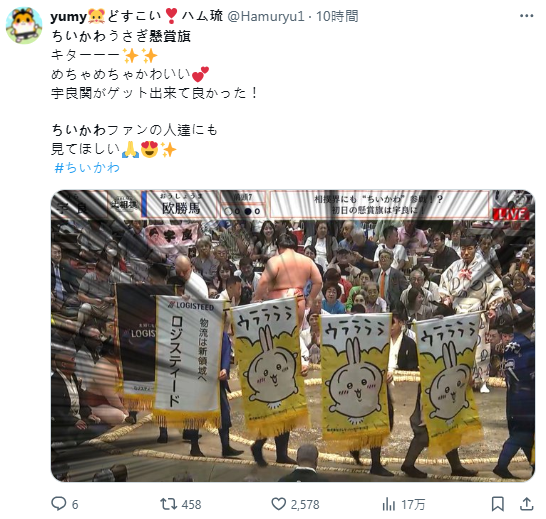Image resolution: width=546 pixels, height=519 pixels.
Task: View analytics via the bar chart icon
Action: click(389, 504)
